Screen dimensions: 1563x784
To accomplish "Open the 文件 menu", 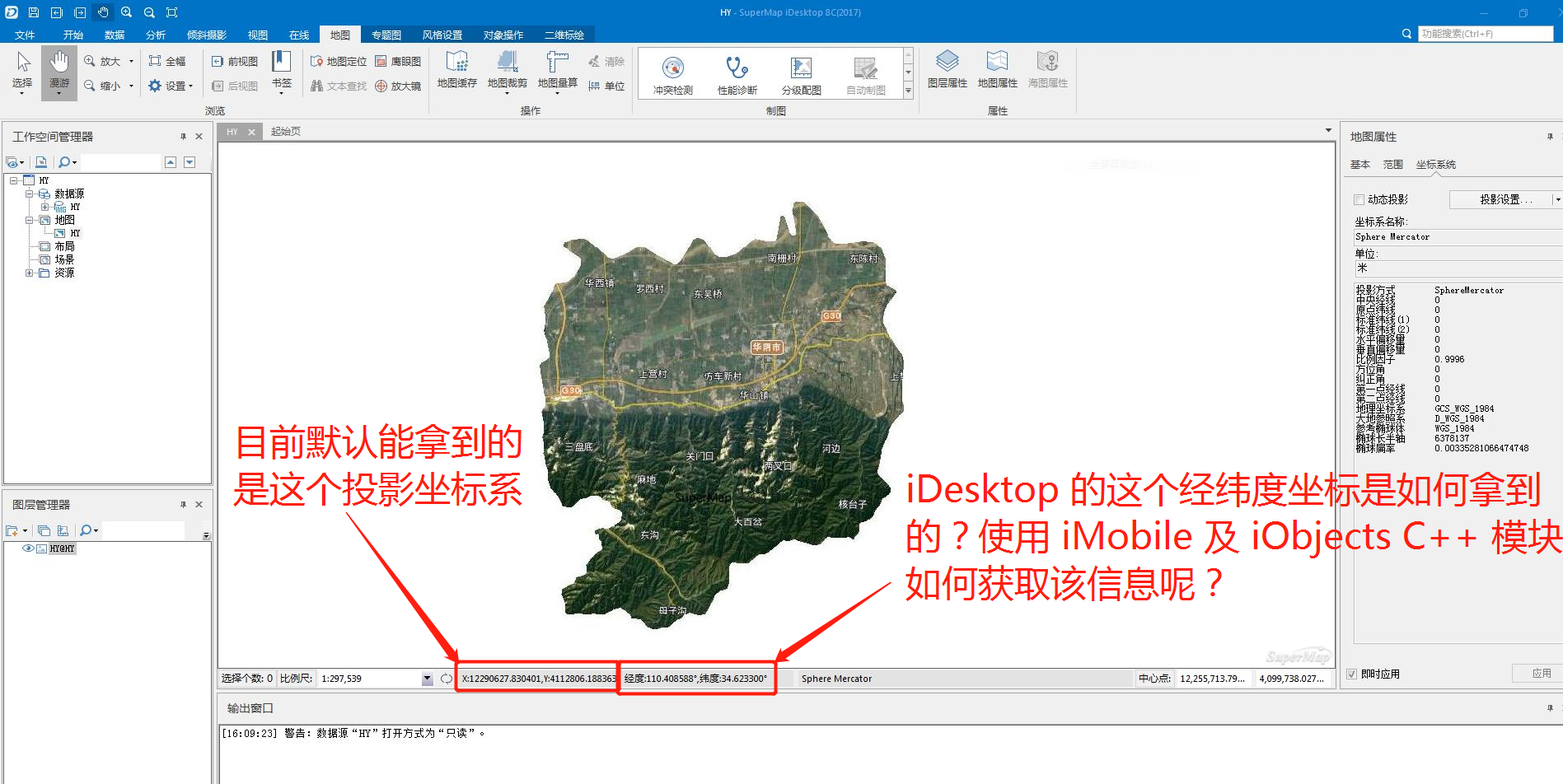I will click(25, 35).
